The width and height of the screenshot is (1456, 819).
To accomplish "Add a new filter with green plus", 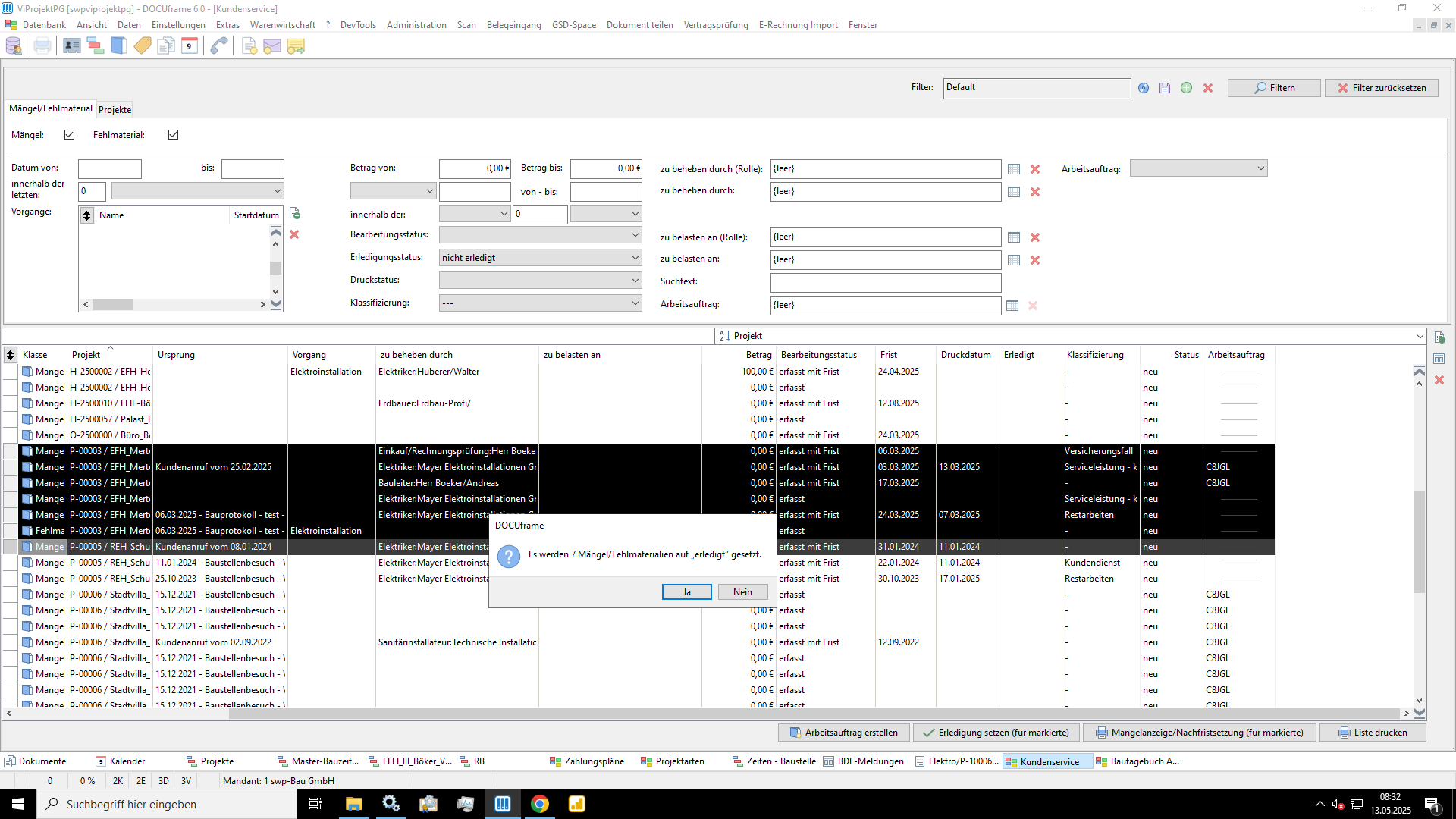I will point(1187,88).
